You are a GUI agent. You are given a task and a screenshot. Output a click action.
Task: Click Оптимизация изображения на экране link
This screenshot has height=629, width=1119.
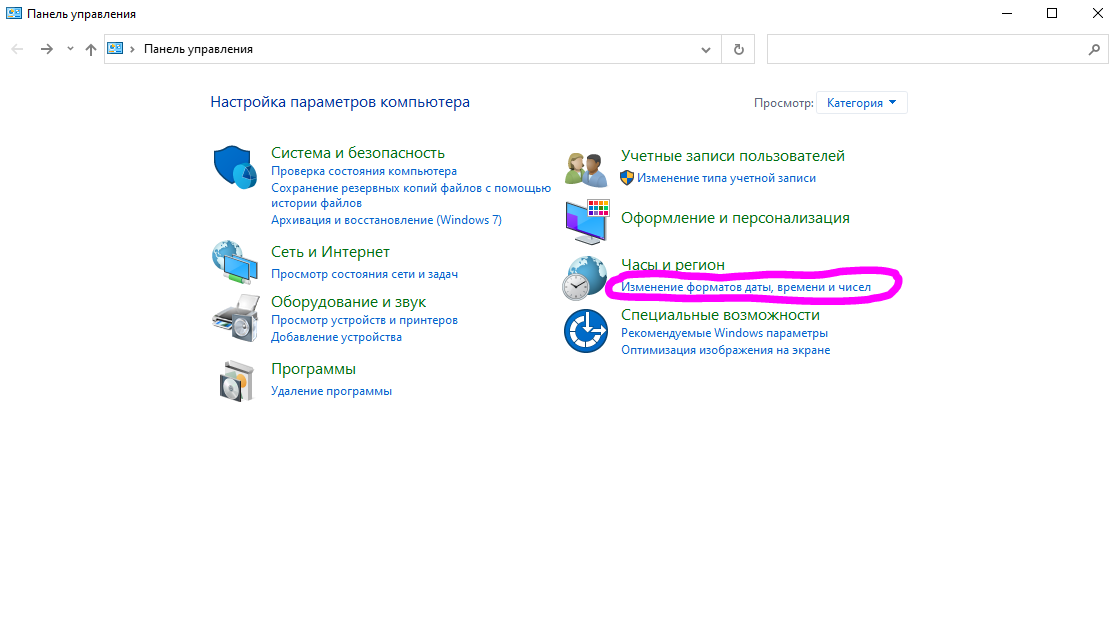pos(726,350)
